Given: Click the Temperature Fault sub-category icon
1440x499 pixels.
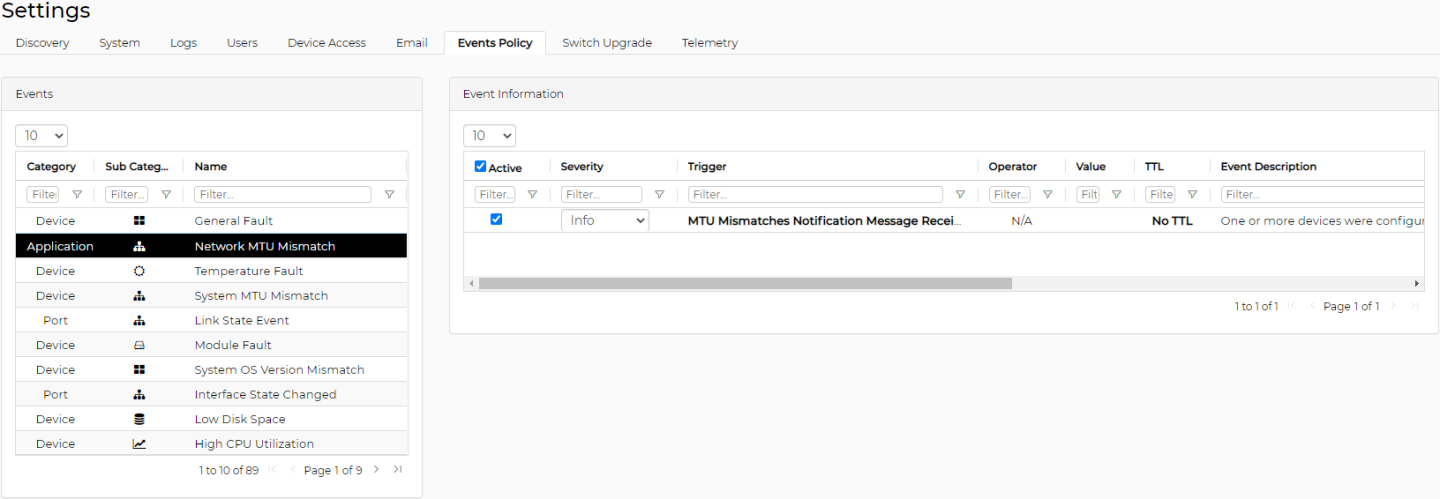Looking at the screenshot, I should pos(139,271).
